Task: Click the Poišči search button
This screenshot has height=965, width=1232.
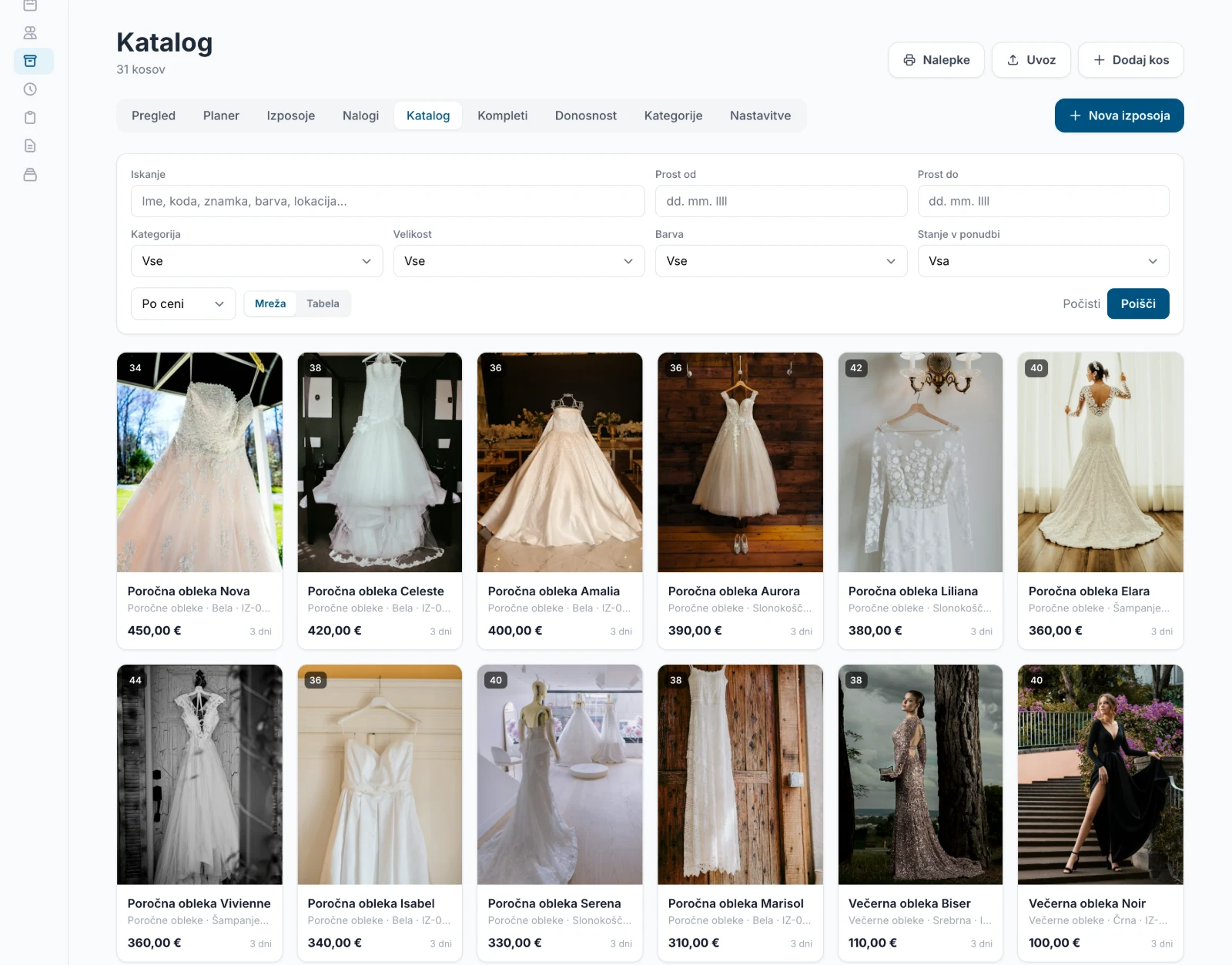Action: [x=1138, y=303]
